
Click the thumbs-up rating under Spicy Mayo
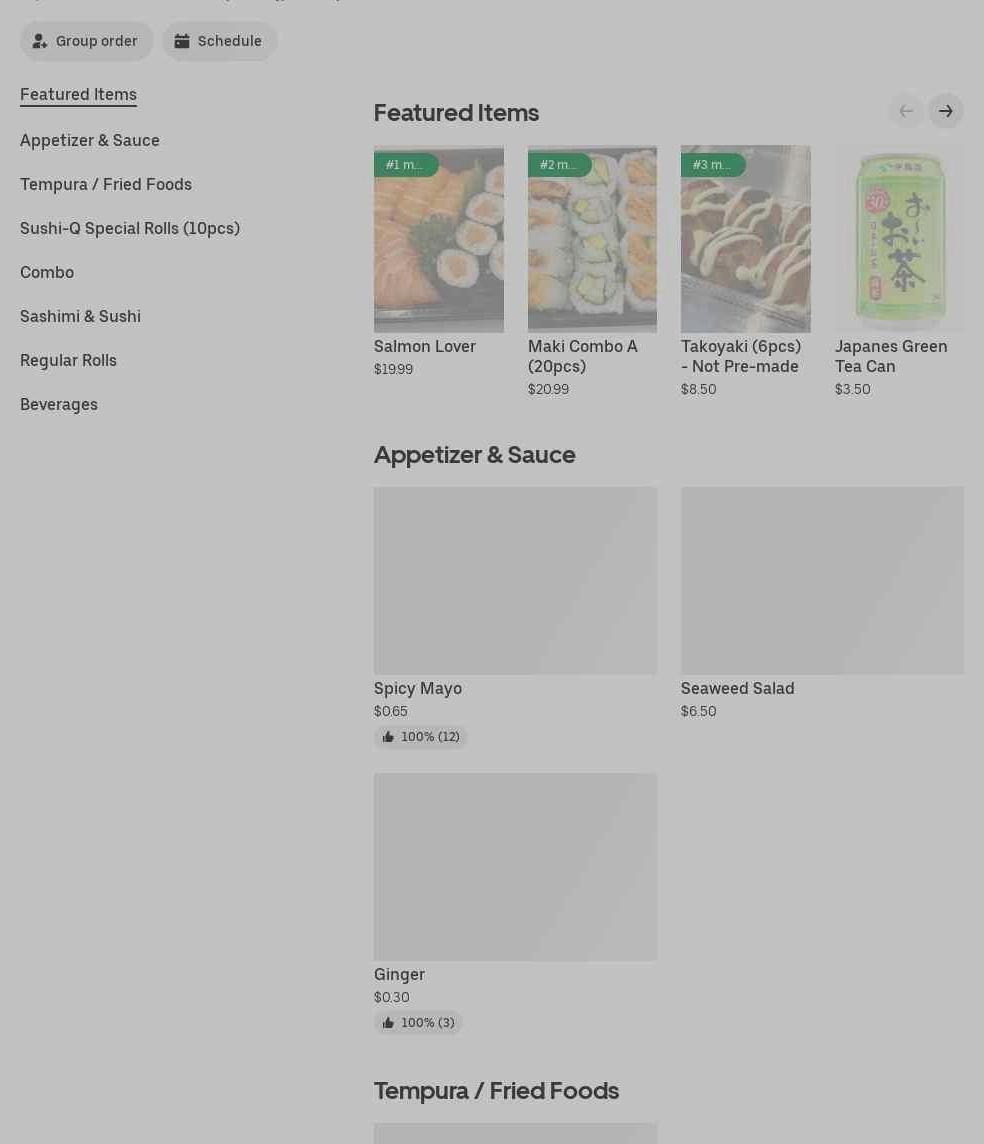point(421,737)
